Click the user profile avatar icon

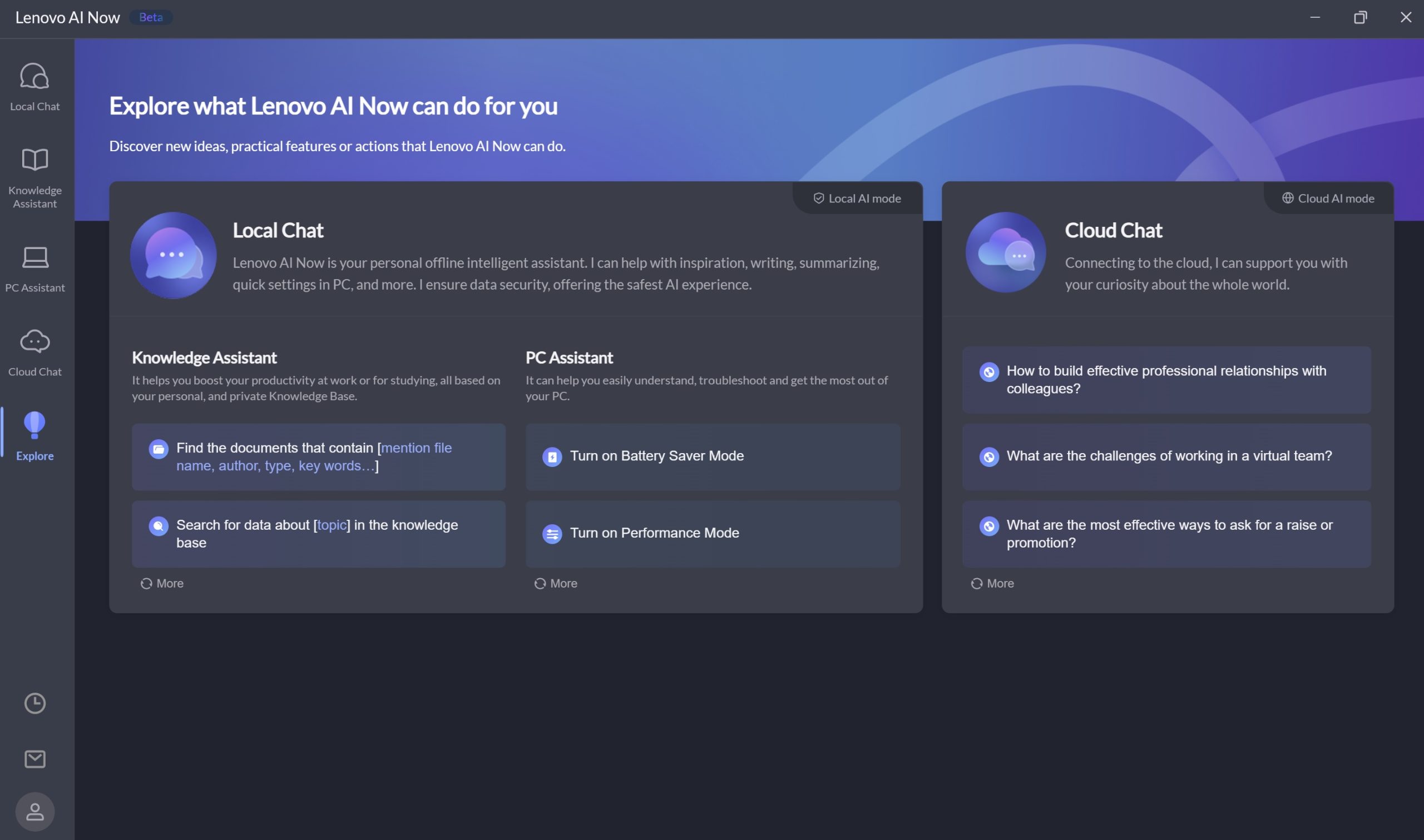(x=34, y=811)
